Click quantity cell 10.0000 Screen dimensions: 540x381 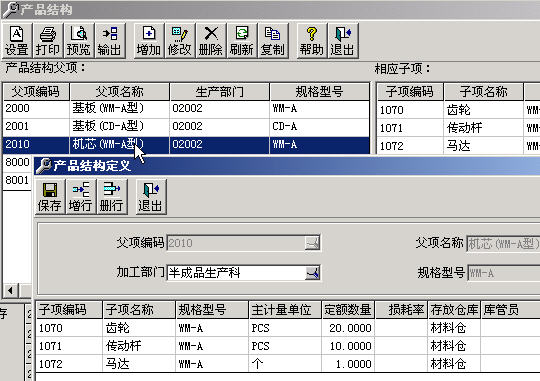pyautogui.click(x=348, y=346)
